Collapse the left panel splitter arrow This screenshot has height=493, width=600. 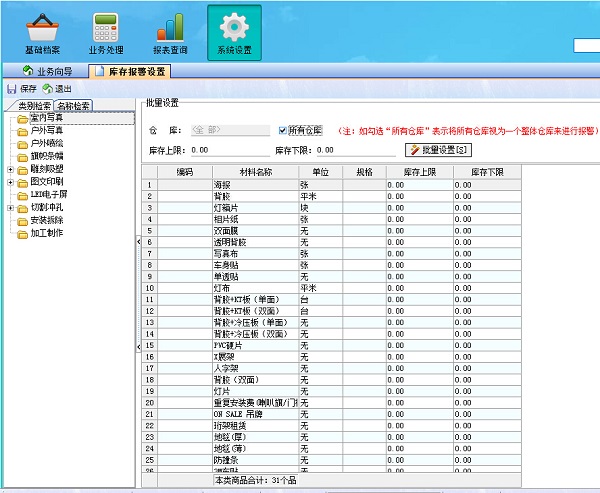(x=138, y=241)
